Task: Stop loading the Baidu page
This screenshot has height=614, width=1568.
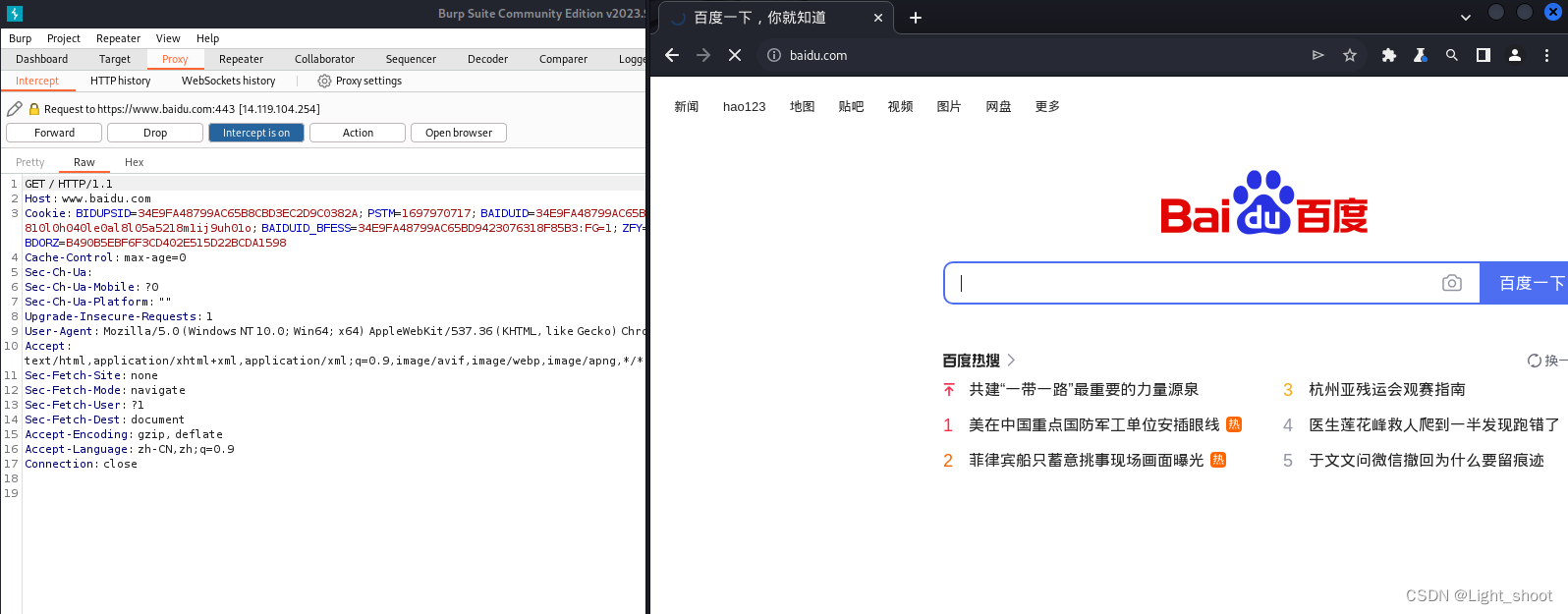Action: click(x=735, y=55)
